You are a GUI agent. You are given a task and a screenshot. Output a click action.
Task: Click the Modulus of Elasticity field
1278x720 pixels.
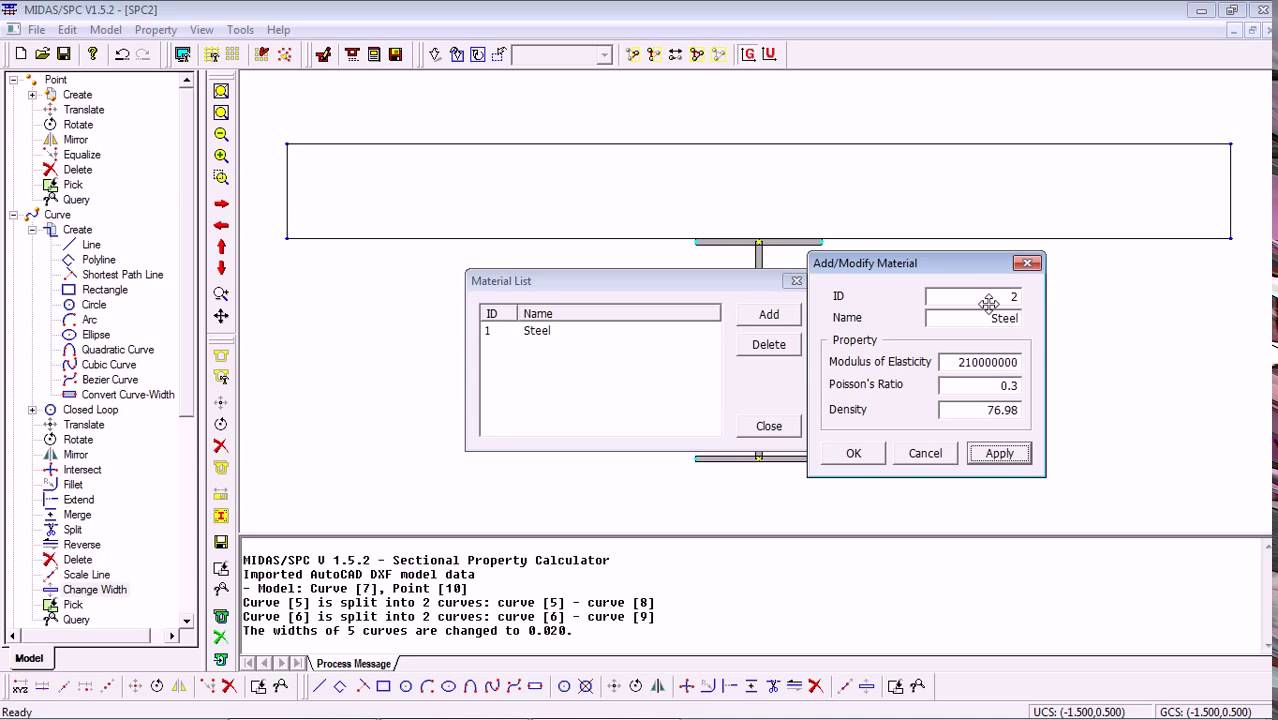point(980,363)
